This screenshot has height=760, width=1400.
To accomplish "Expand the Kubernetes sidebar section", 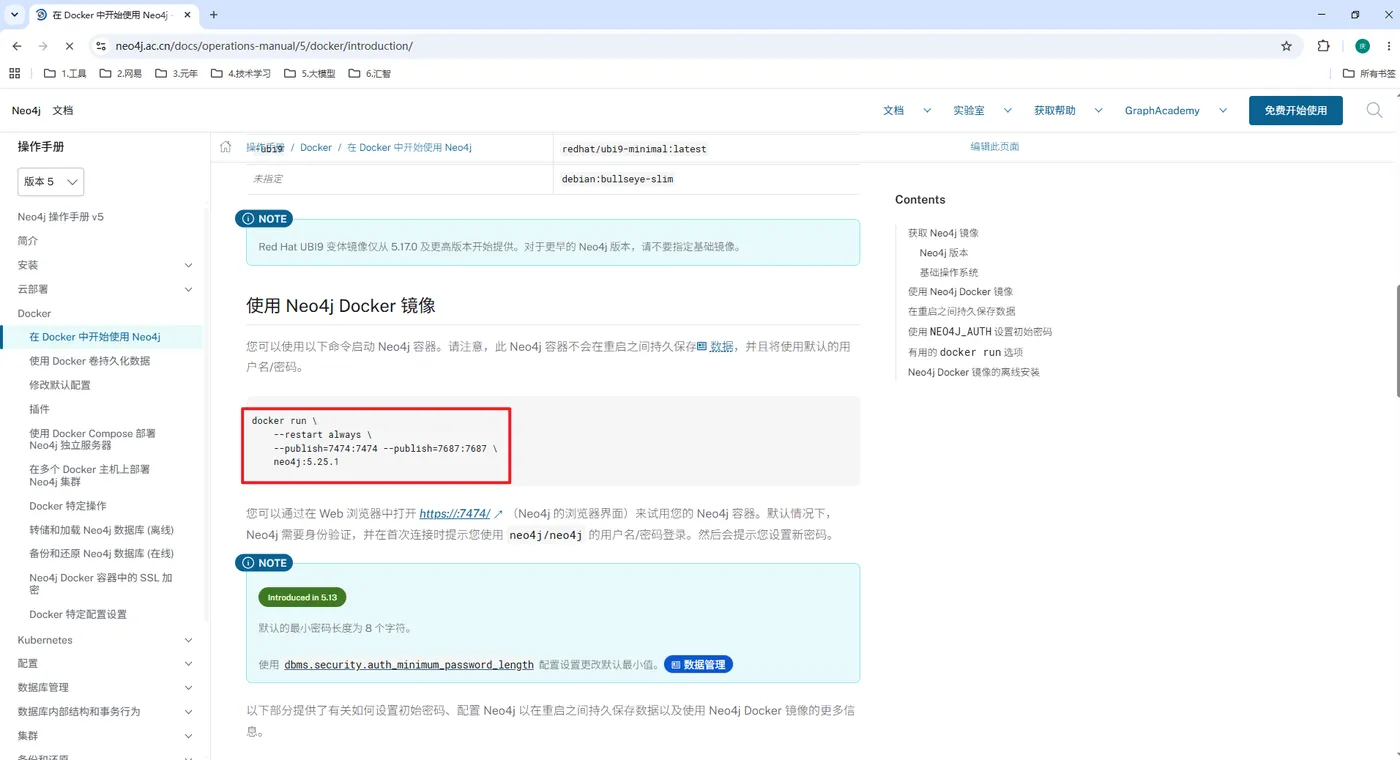I will [x=189, y=640].
